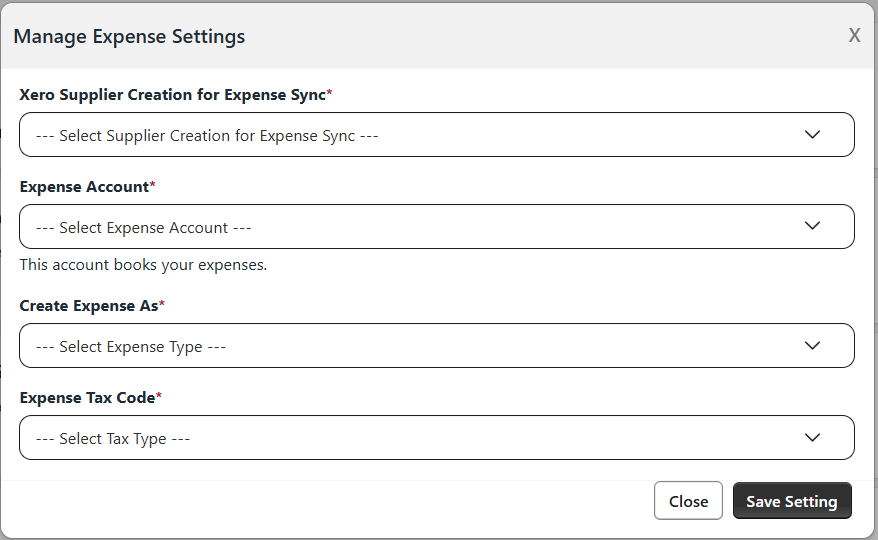Click the Manage Expense Settings dialog title
This screenshot has height=540, width=878.
click(x=129, y=37)
